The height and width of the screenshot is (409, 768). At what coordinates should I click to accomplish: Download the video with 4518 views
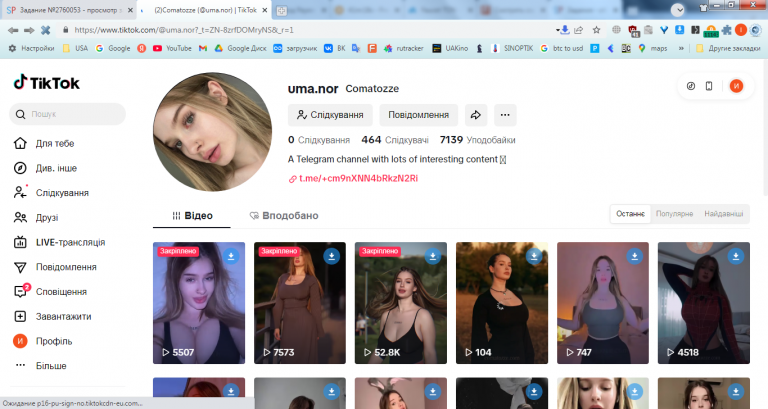[735, 256]
